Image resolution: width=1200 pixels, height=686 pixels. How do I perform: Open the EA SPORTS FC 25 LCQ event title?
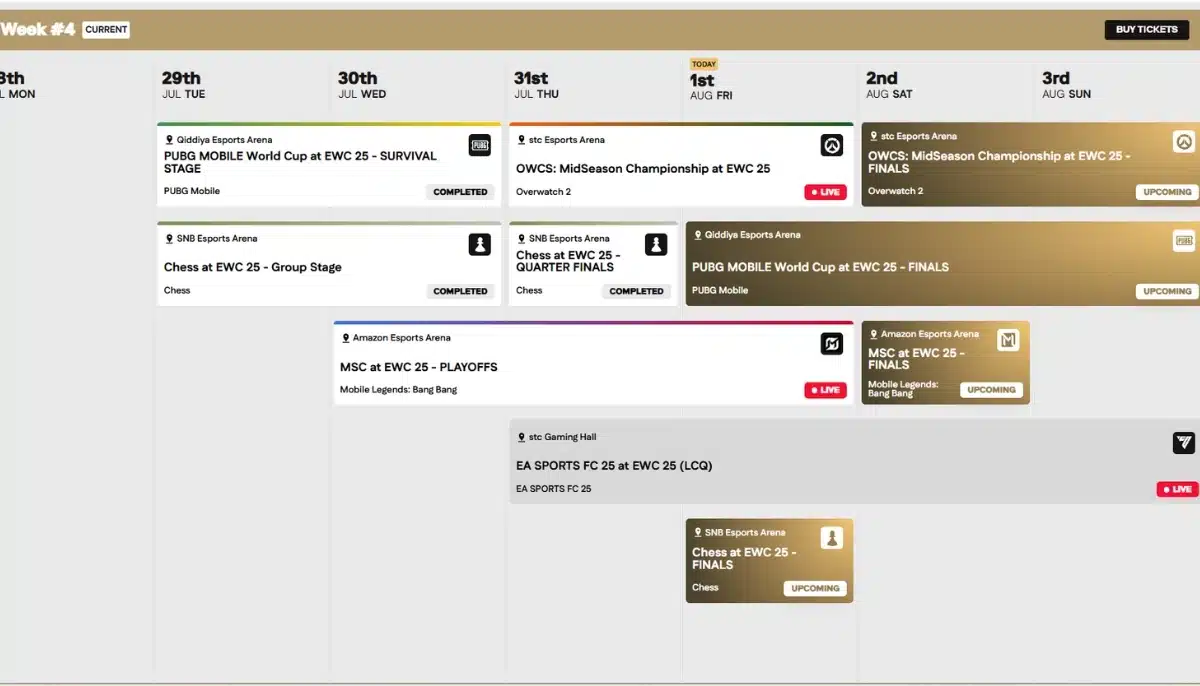click(x=614, y=466)
